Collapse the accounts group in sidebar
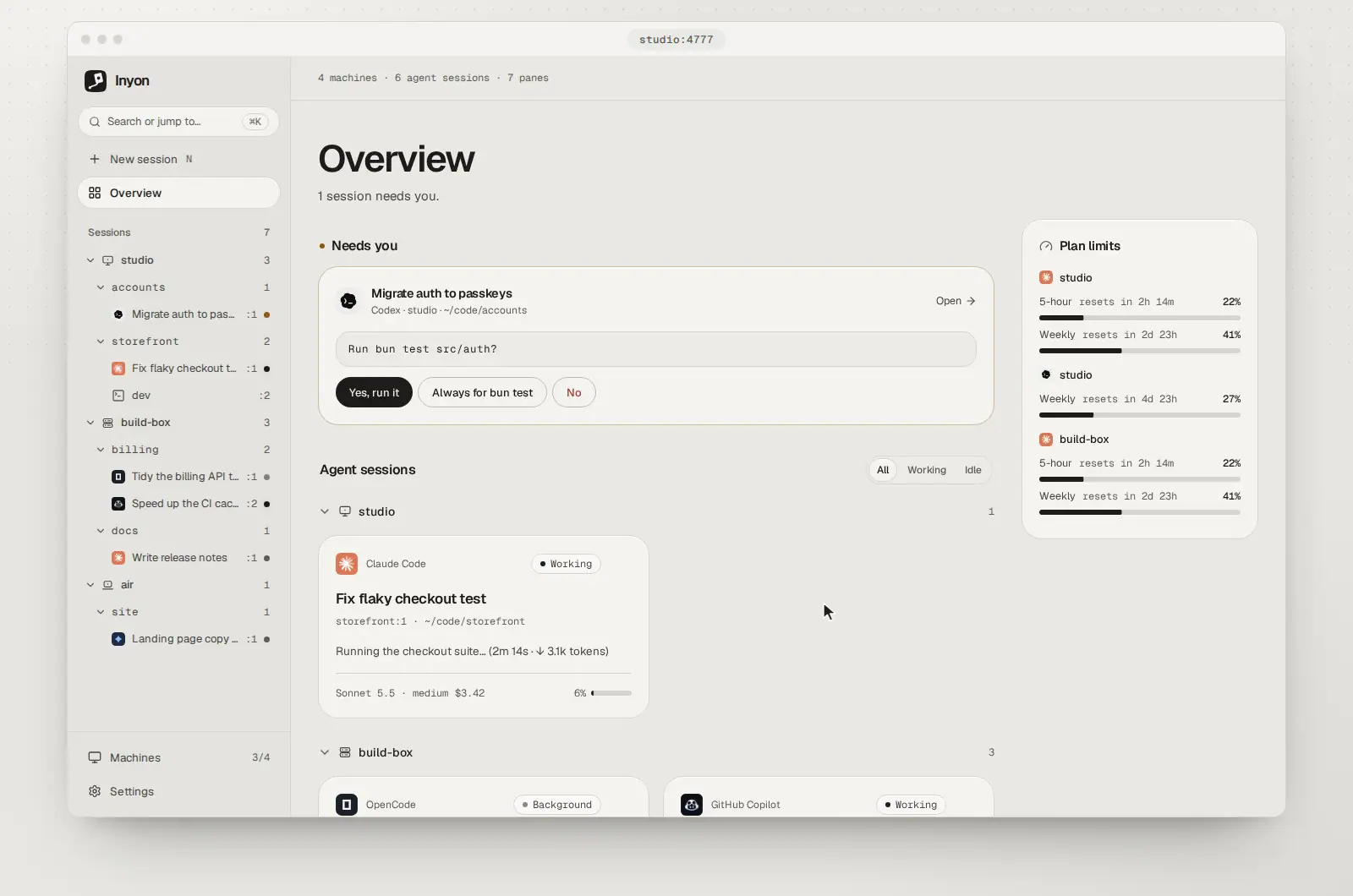This screenshot has width=1353, height=896. [101, 287]
